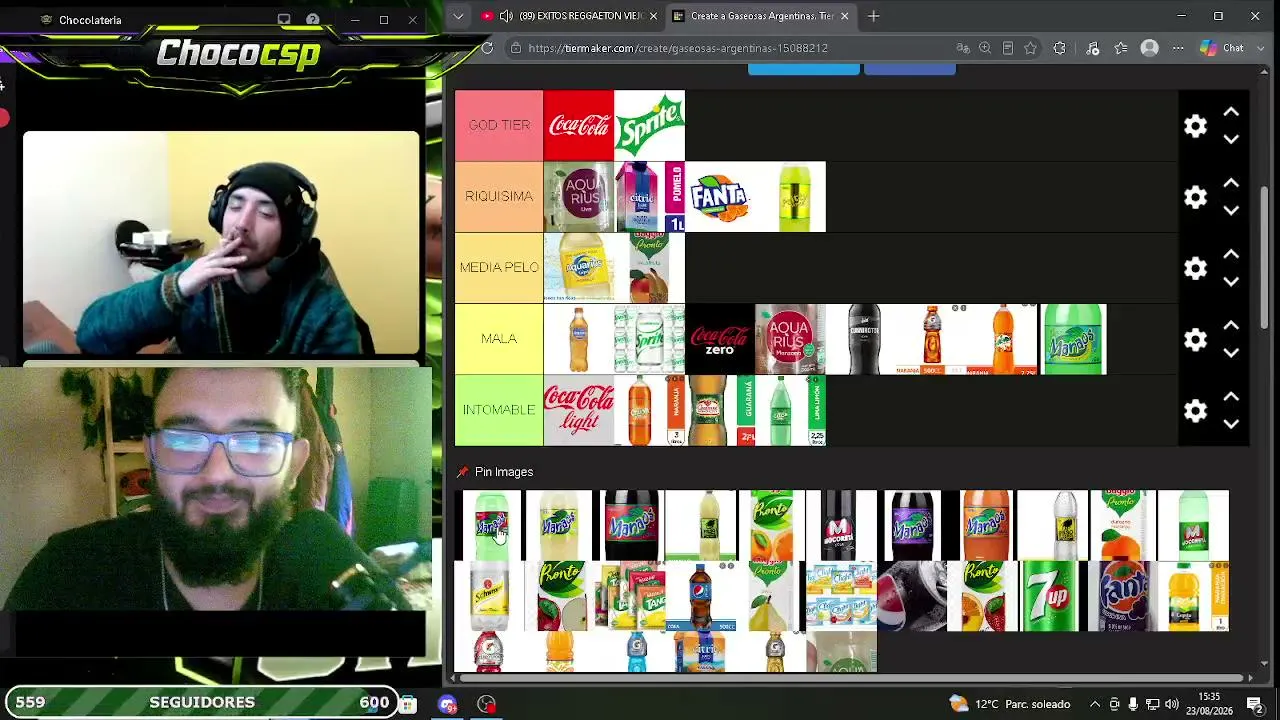This screenshot has height=720, width=1280.
Task: Click the MALA tier label cell
Action: (x=499, y=338)
